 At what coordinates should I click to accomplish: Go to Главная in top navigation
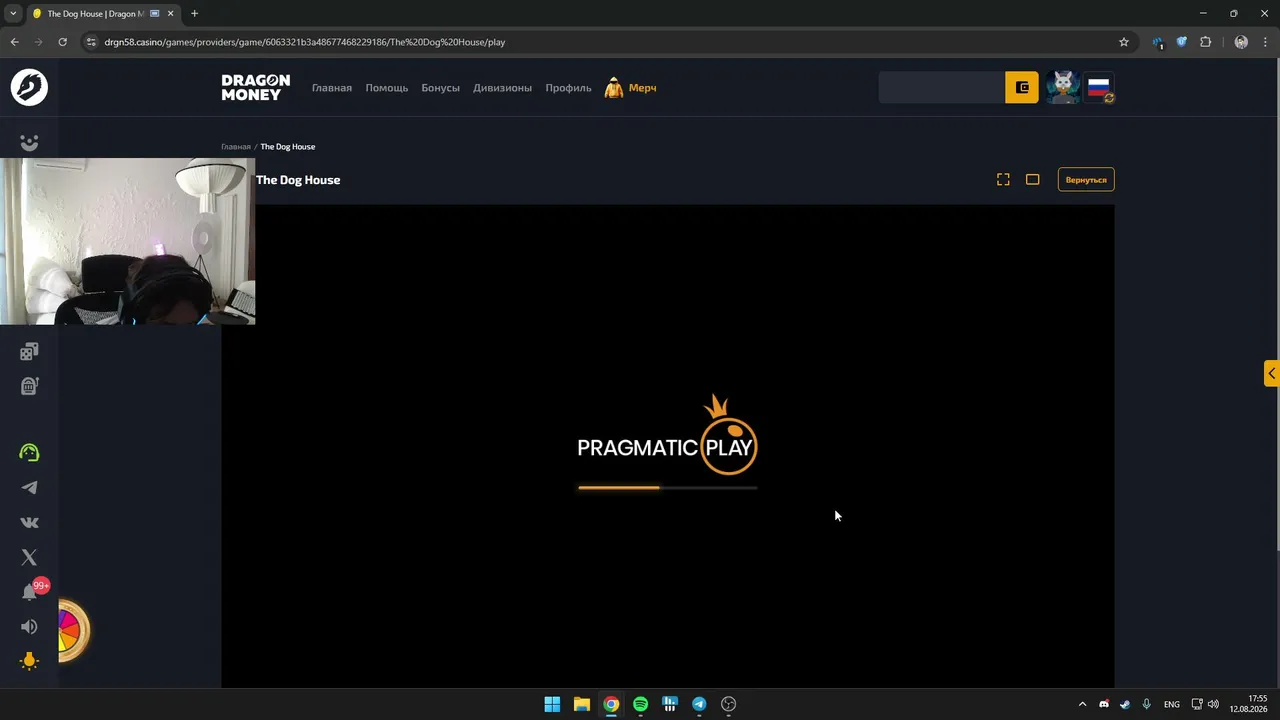coord(332,88)
